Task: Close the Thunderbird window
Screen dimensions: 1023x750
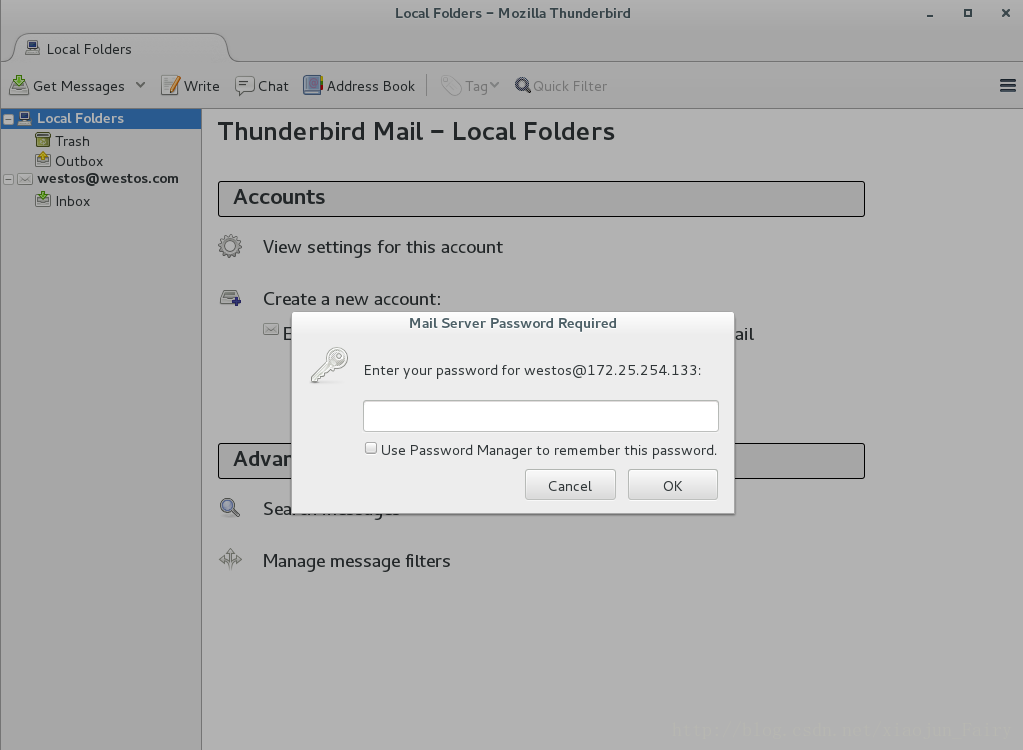Action: click(x=1005, y=13)
